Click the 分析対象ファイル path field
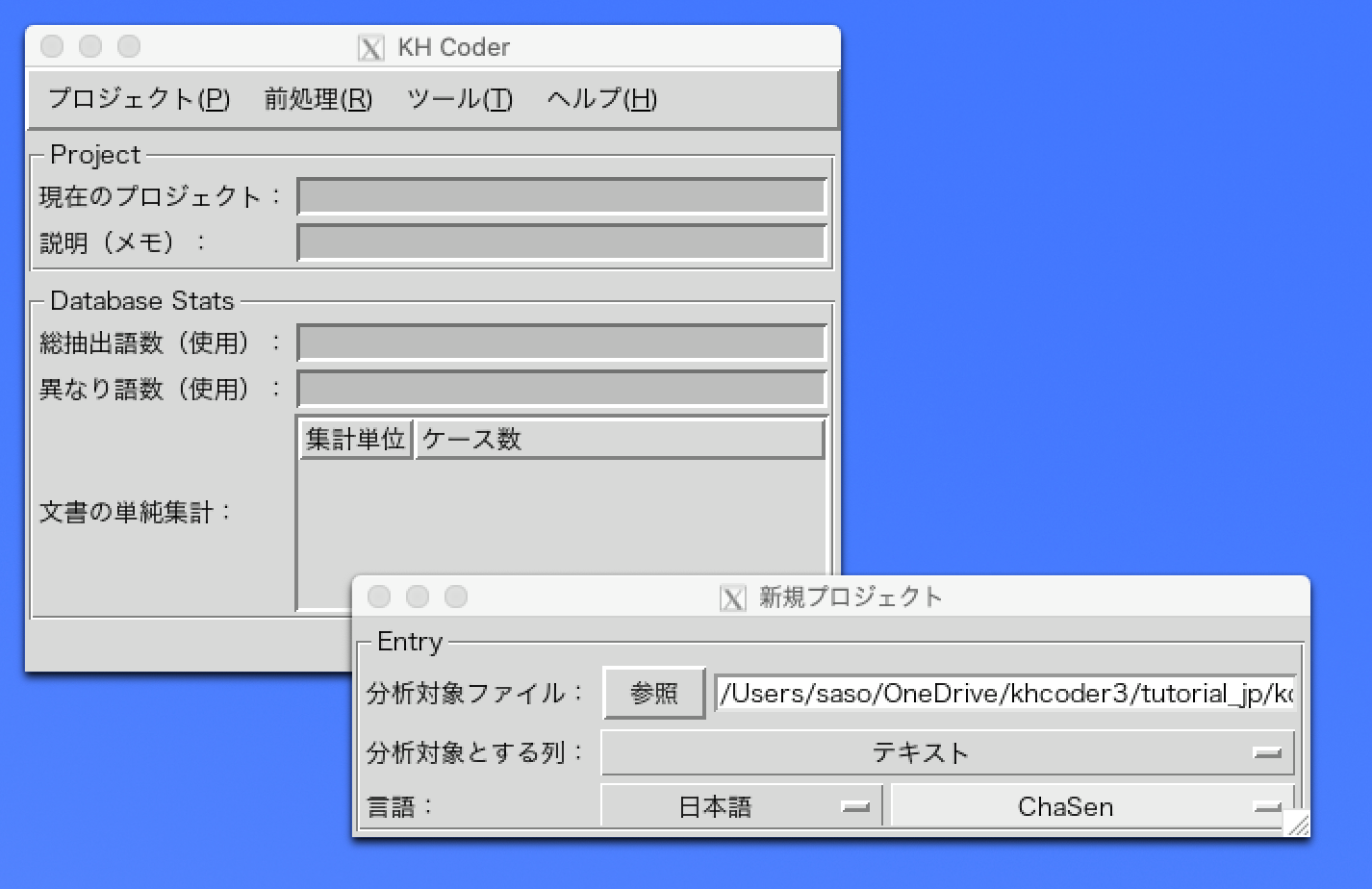 tap(1006, 694)
